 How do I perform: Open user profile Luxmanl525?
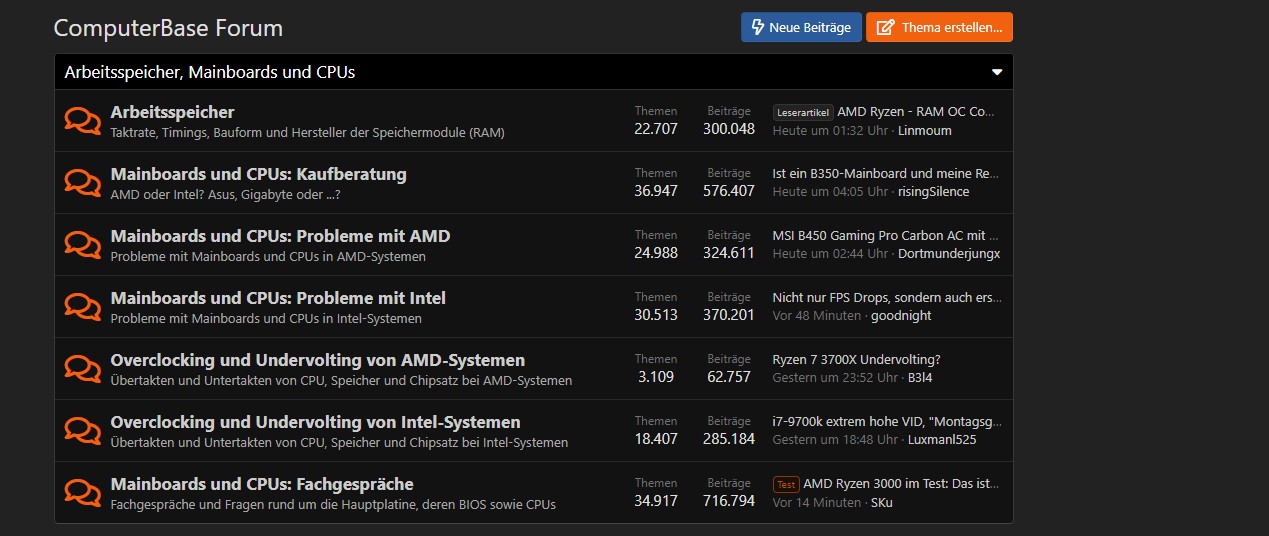coord(942,440)
